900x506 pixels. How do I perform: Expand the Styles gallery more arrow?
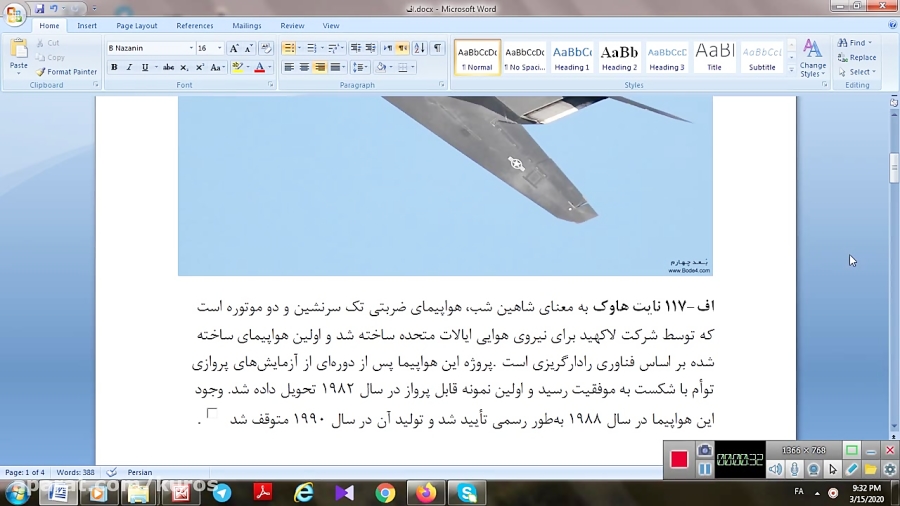(x=792, y=70)
